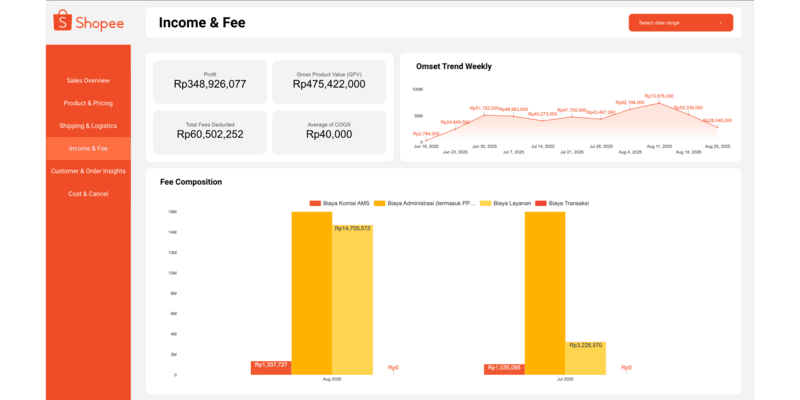Navigate to Shipping & Logistics
Viewport: 800px width, 400px height.
pos(88,126)
